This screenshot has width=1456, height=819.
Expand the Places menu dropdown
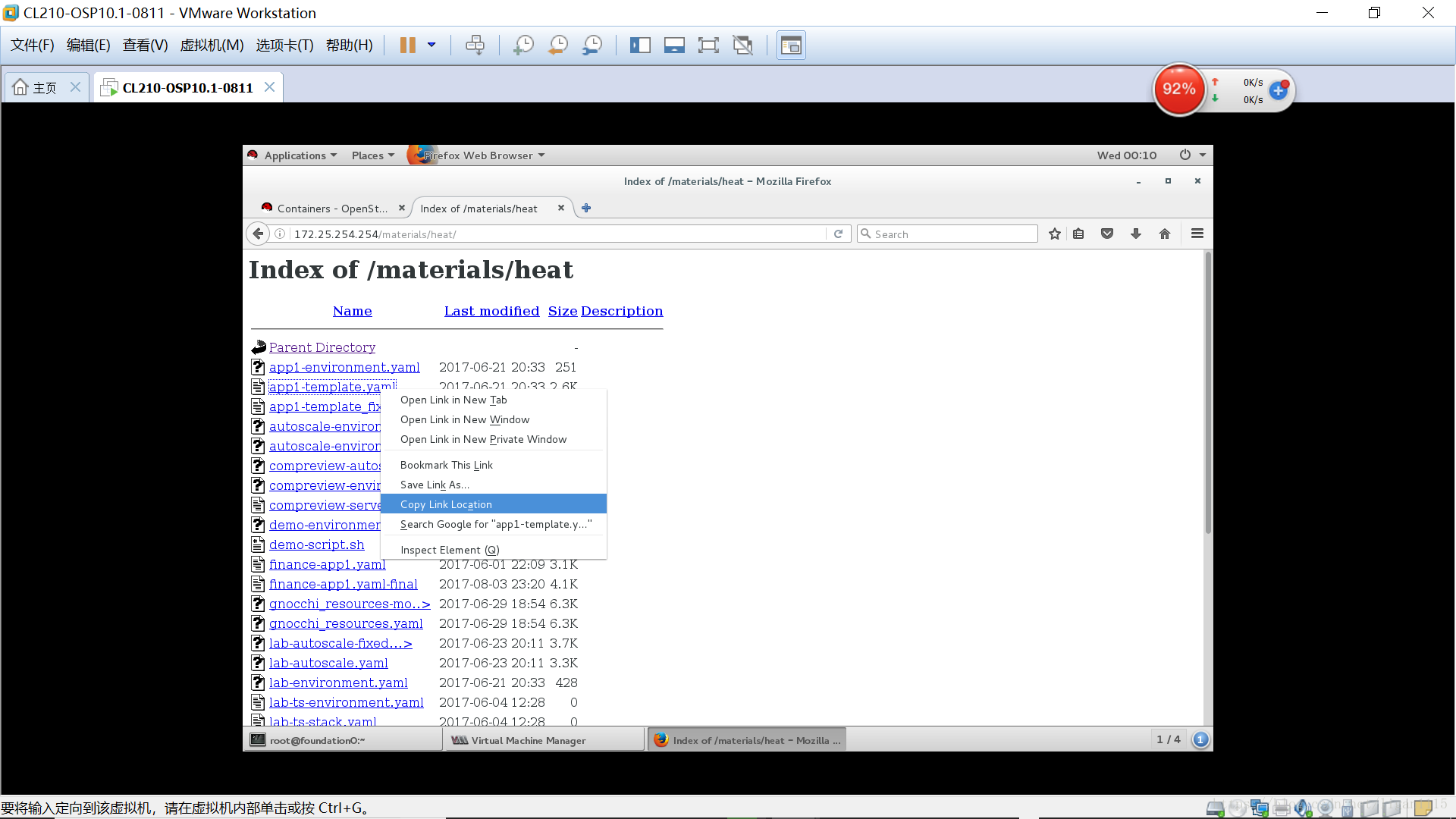pos(372,155)
